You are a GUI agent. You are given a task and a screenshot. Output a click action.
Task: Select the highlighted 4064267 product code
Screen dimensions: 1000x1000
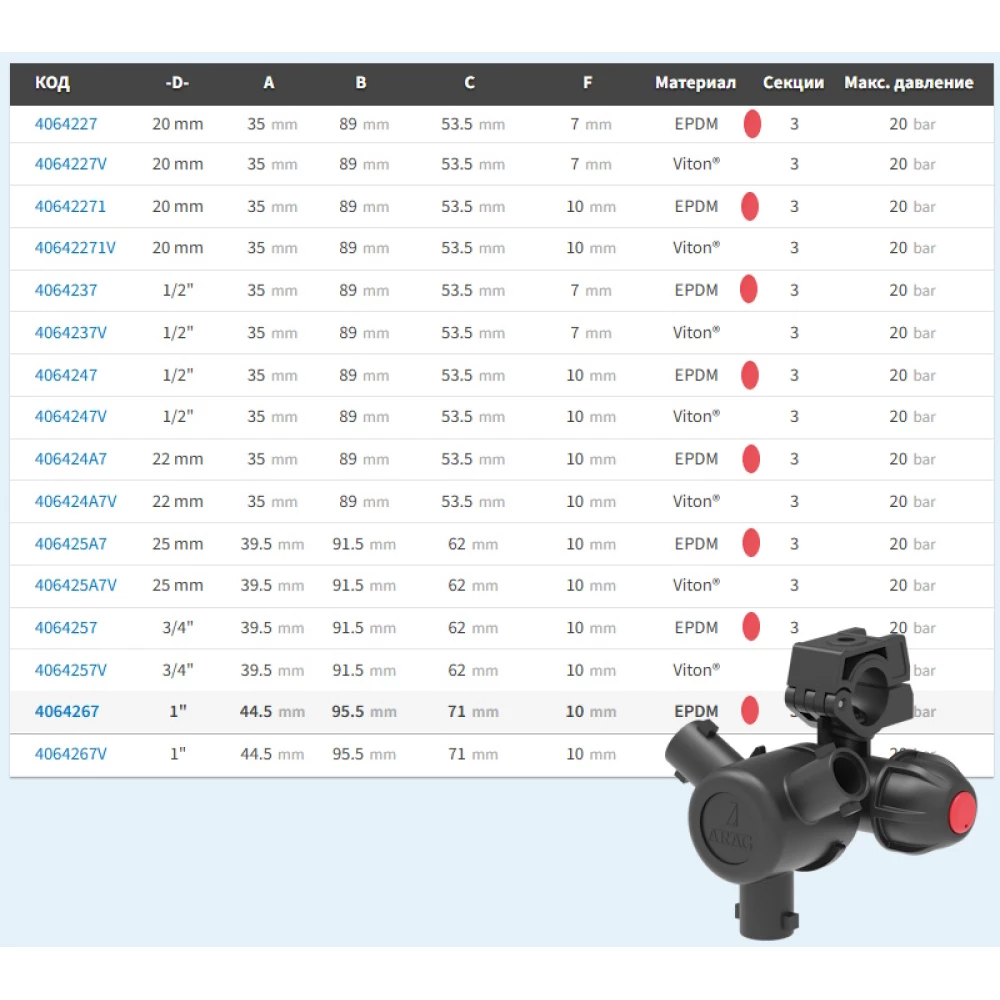click(x=67, y=712)
